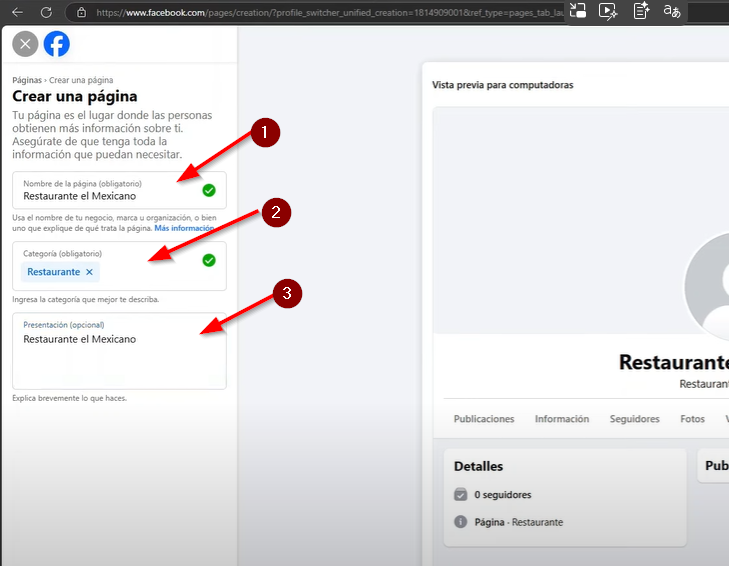Open the translate page icon

[672, 11]
